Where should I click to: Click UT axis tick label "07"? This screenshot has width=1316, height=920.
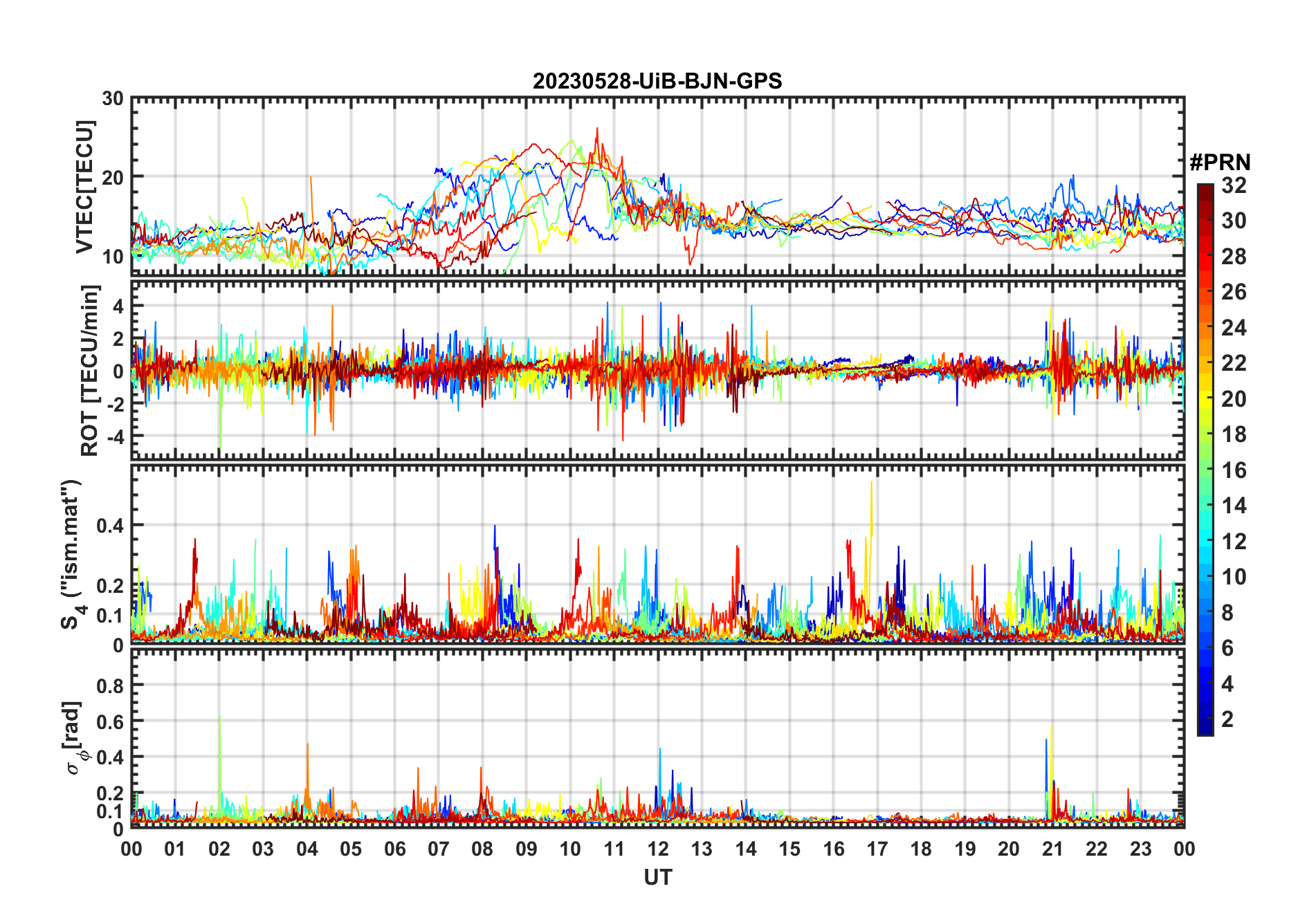click(x=439, y=849)
